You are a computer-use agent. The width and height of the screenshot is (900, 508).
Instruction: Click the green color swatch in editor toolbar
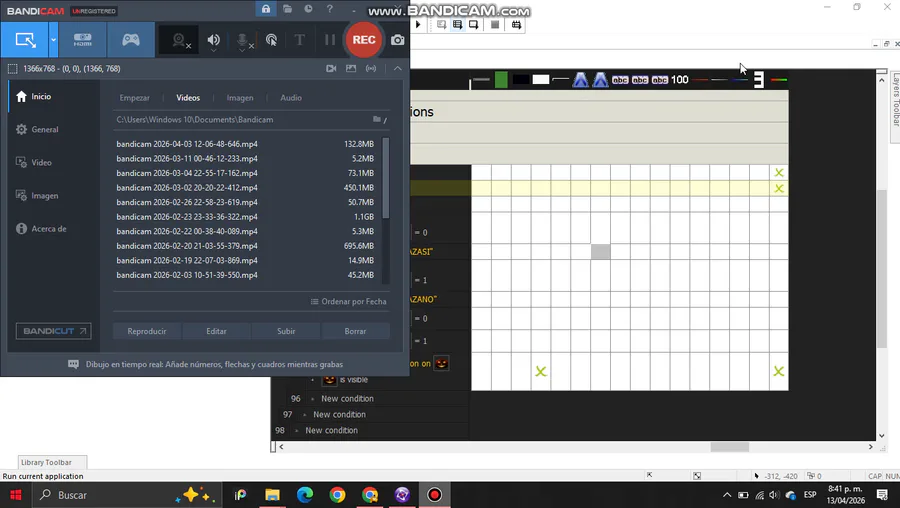point(501,80)
